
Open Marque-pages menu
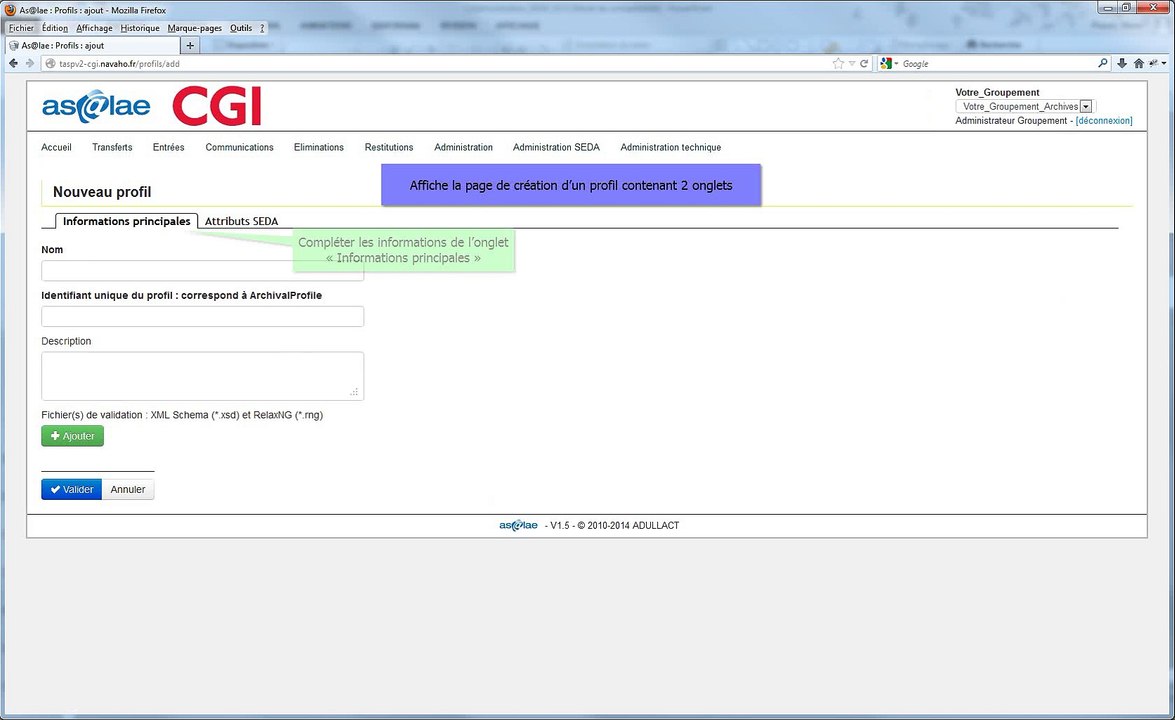pos(195,28)
